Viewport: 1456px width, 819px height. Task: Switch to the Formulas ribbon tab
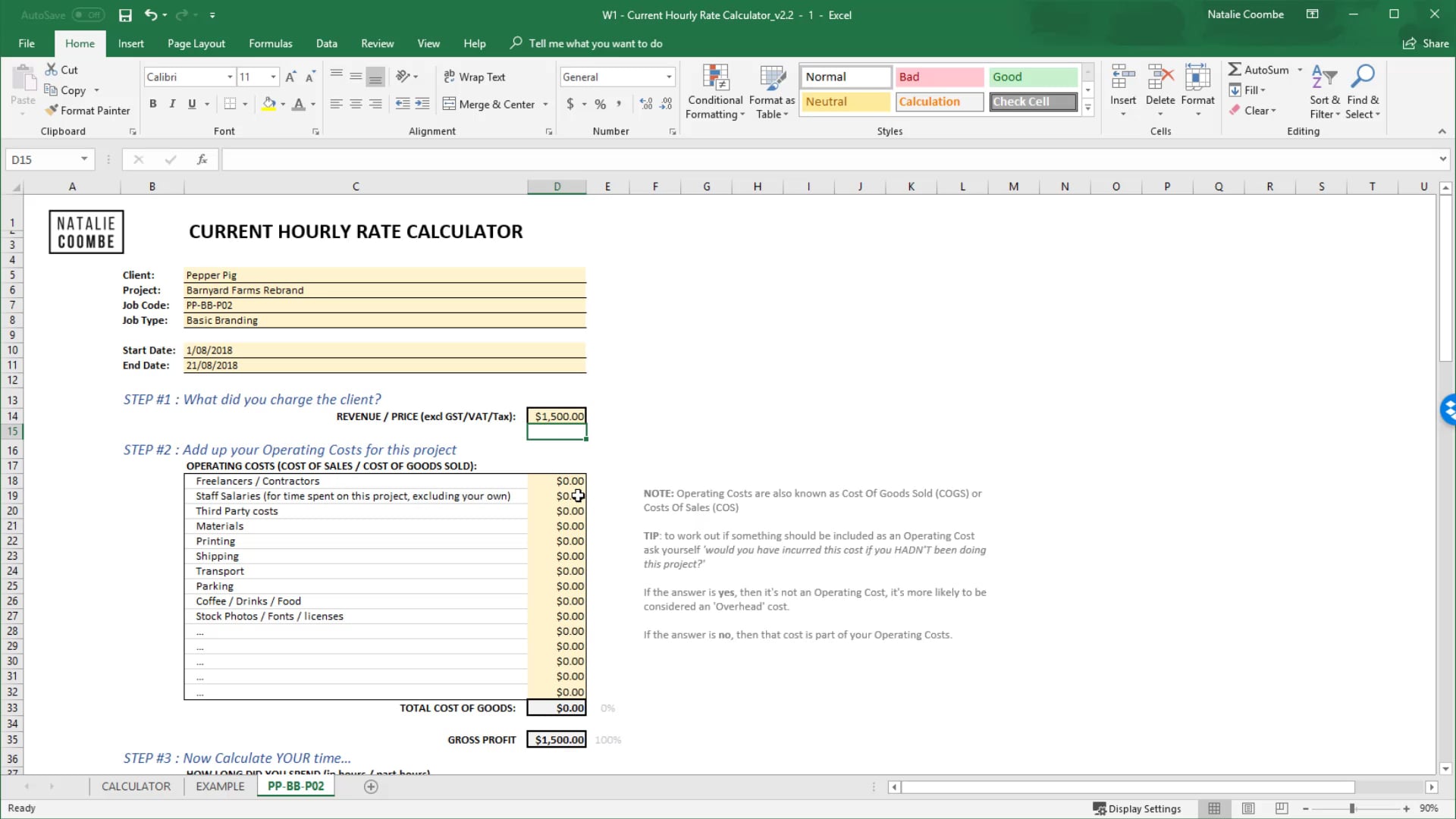pos(270,43)
